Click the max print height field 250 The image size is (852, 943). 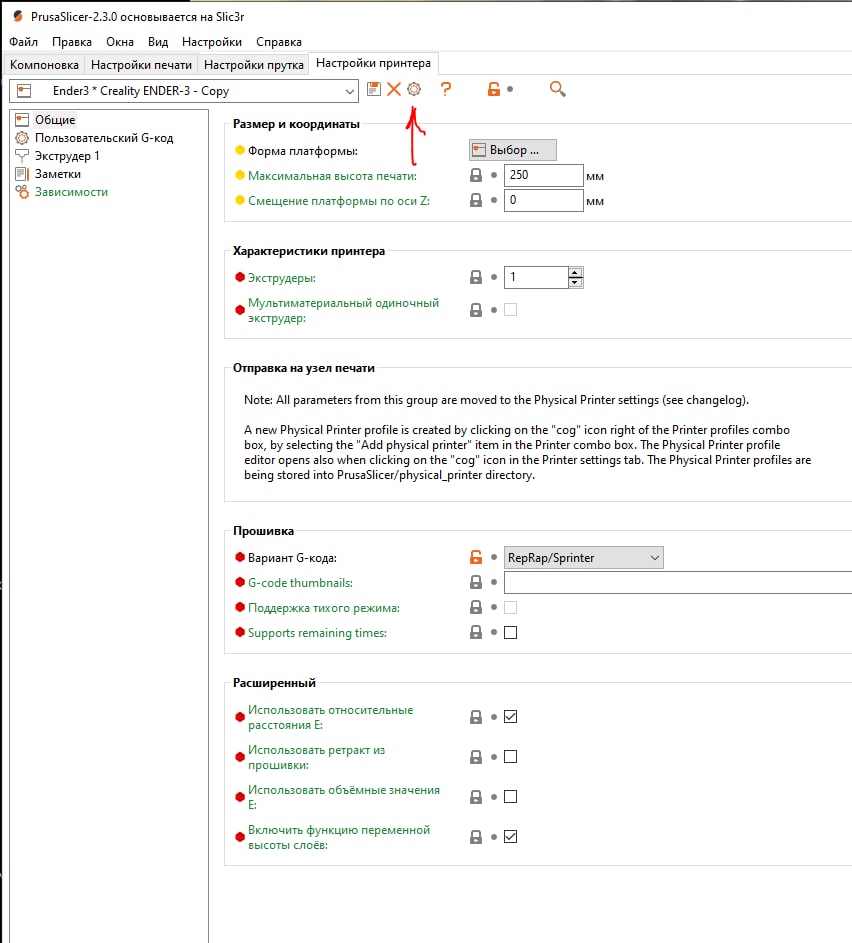pyautogui.click(x=544, y=175)
